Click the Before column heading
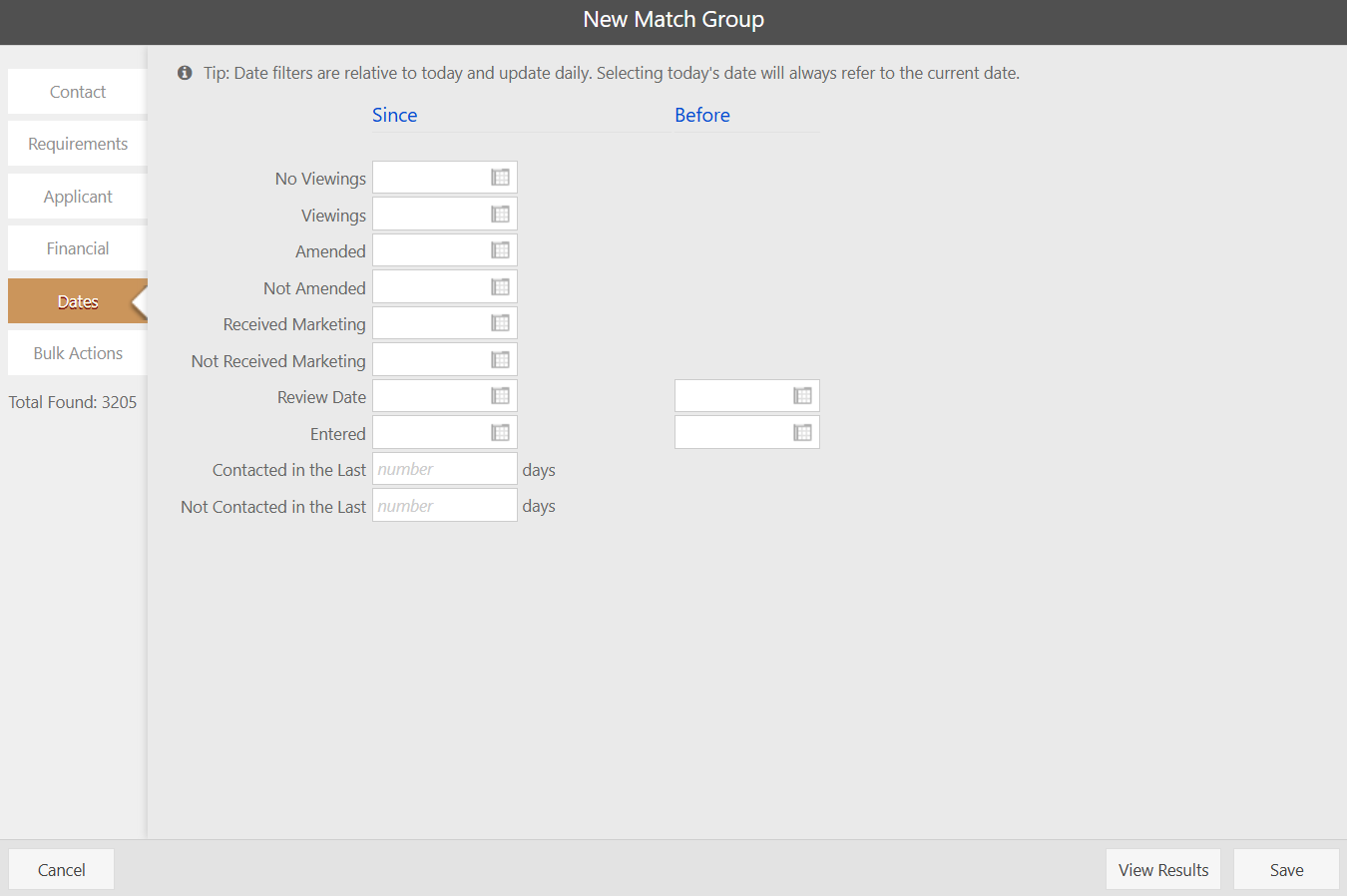1347x896 pixels. click(702, 115)
